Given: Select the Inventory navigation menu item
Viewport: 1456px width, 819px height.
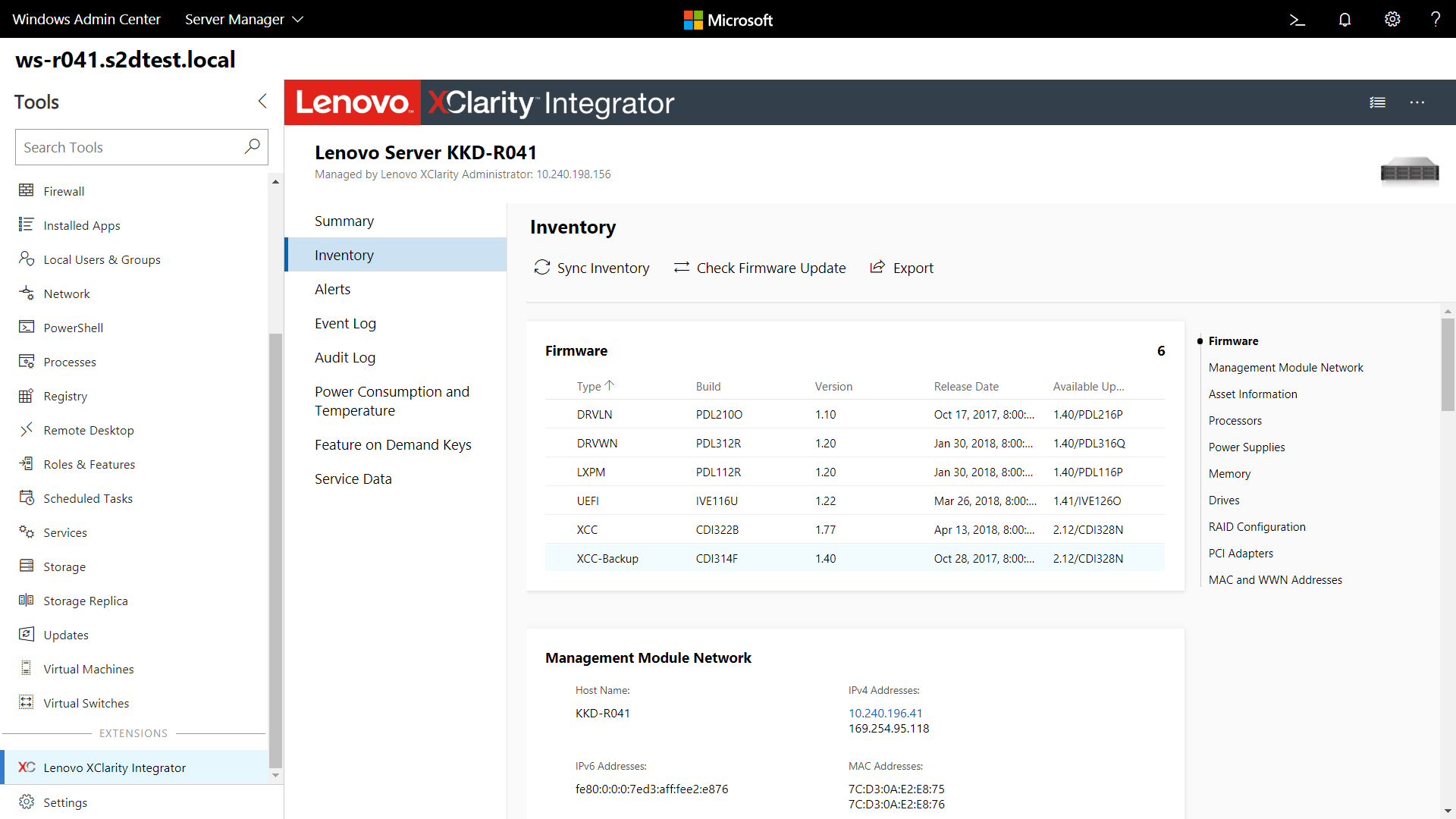Looking at the screenshot, I should (344, 254).
